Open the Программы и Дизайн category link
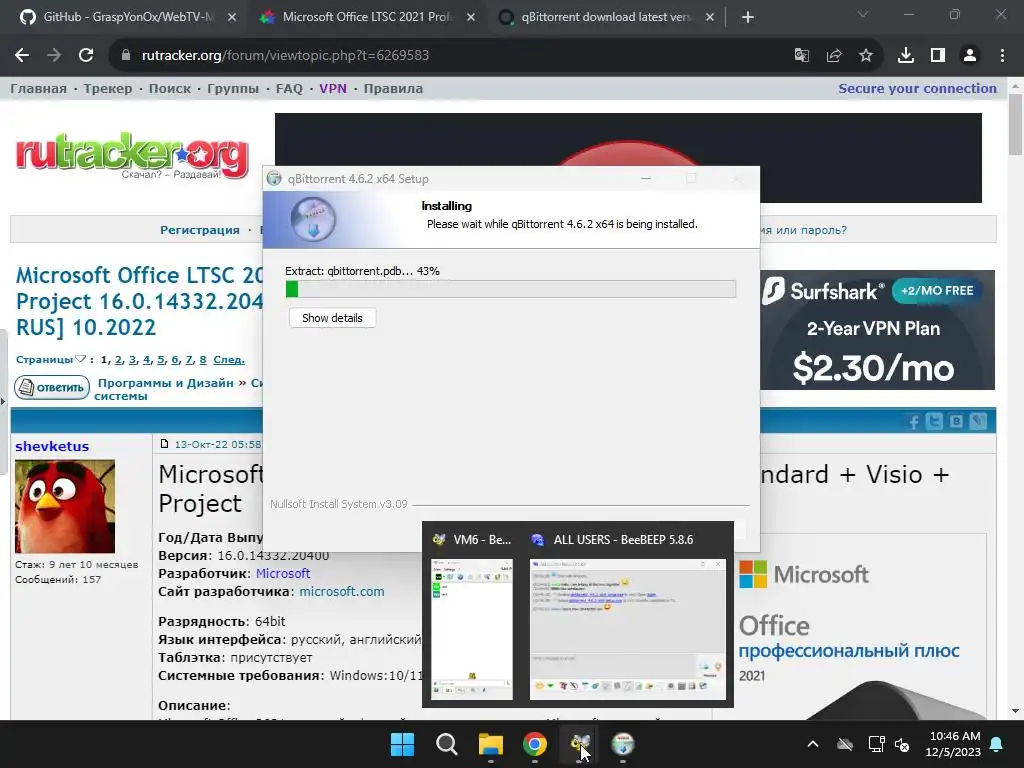1024x768 pixels. [x=165, y=383]
